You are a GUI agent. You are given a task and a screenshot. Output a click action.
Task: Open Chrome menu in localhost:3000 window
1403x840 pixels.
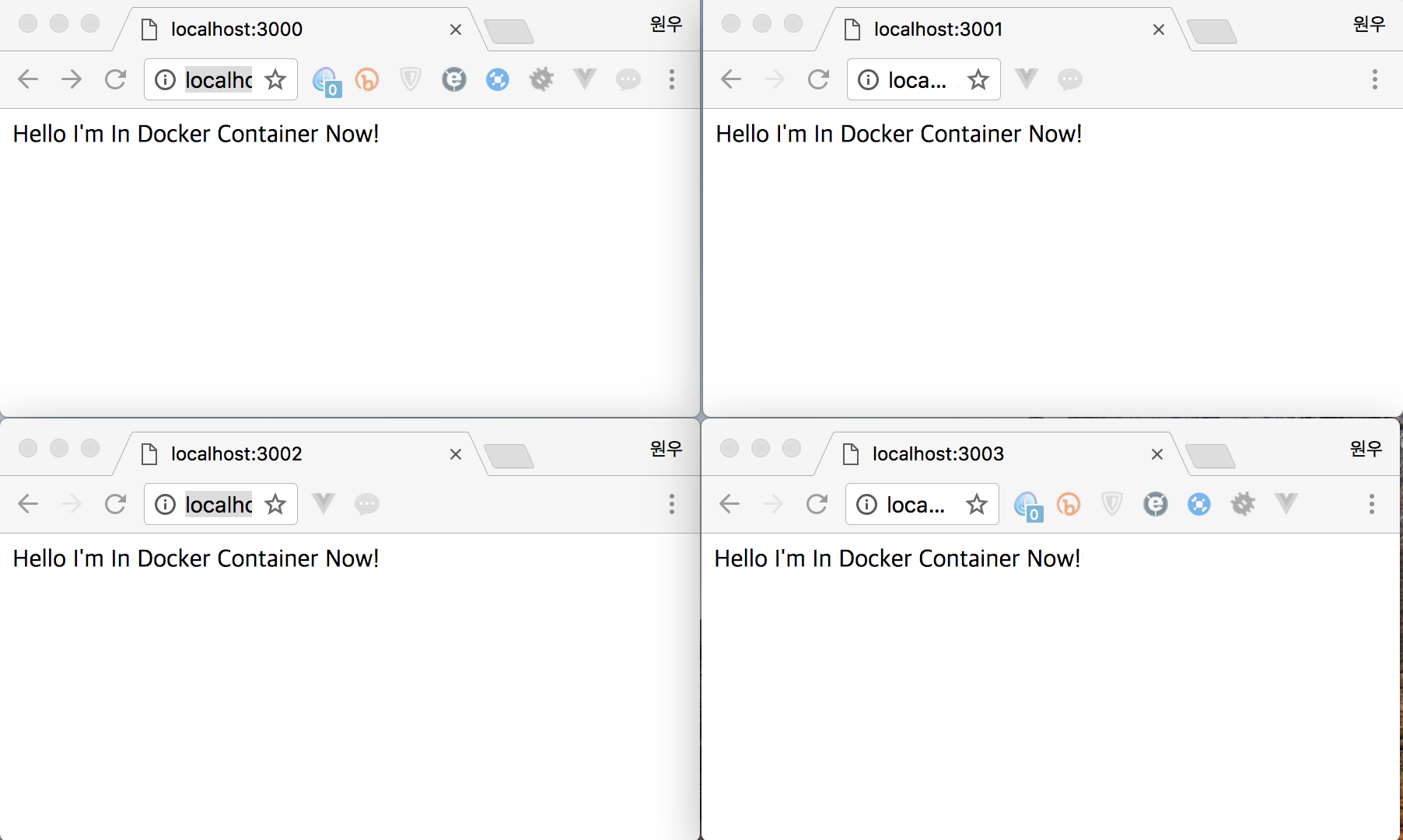pos(672,79)
